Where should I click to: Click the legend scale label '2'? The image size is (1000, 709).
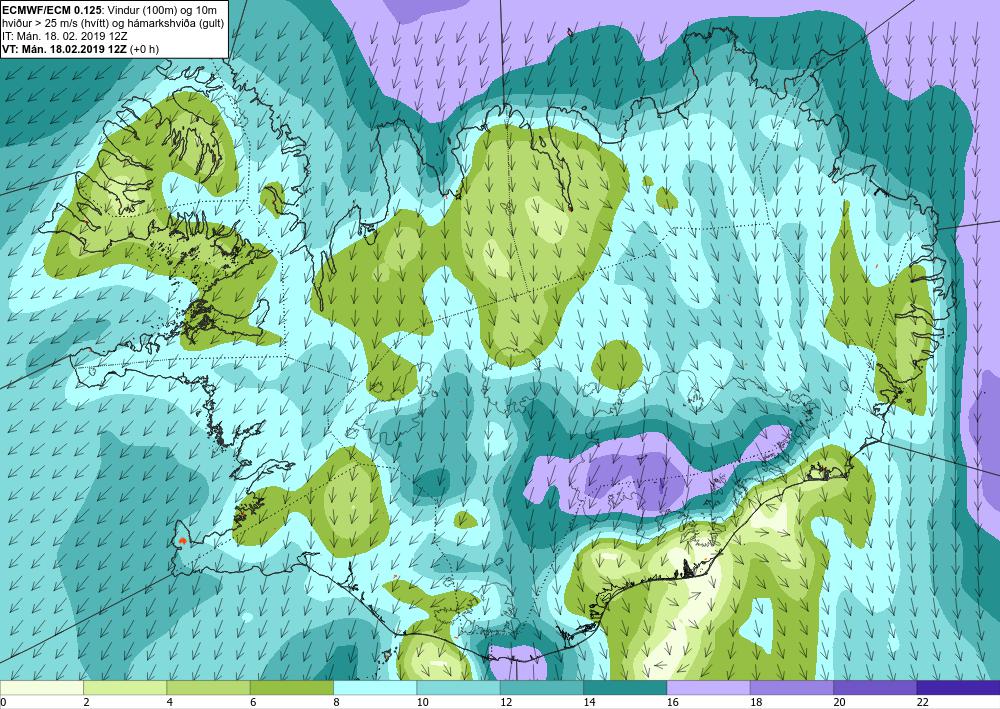pos(86,702)
